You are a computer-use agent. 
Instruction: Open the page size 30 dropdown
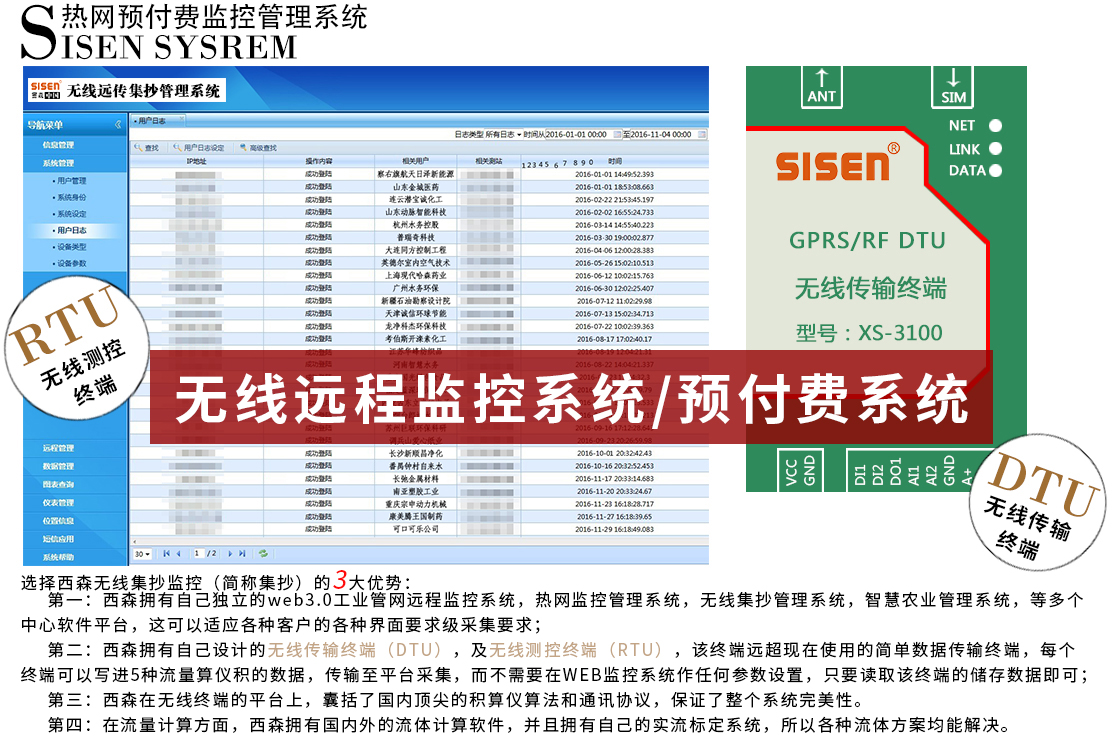(x=142, y=553)
